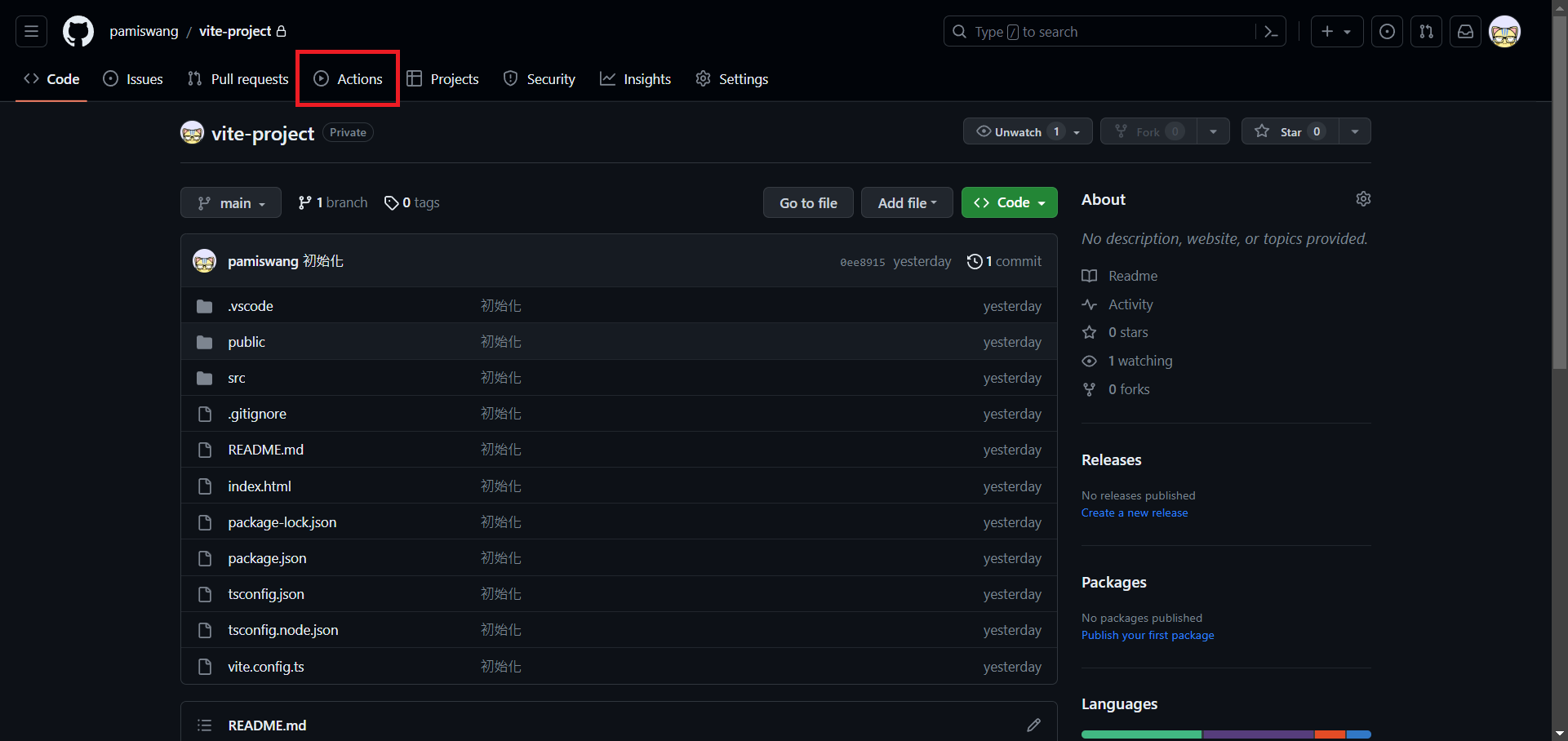
Task: Open the Issues shortcut icon in header
Action: [x=1387, y=32]
